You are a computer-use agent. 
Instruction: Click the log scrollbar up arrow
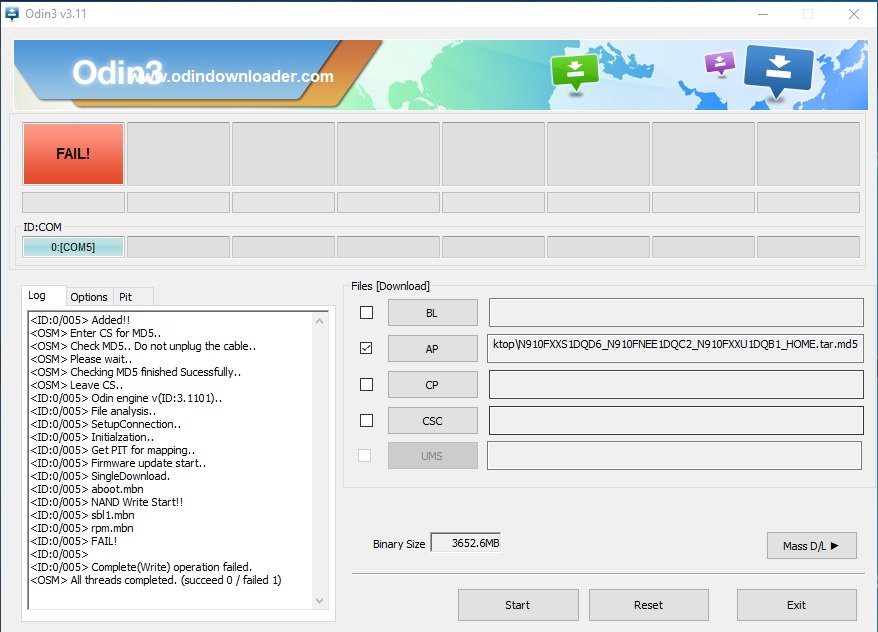pyautogui.click(x=320, y=321)
